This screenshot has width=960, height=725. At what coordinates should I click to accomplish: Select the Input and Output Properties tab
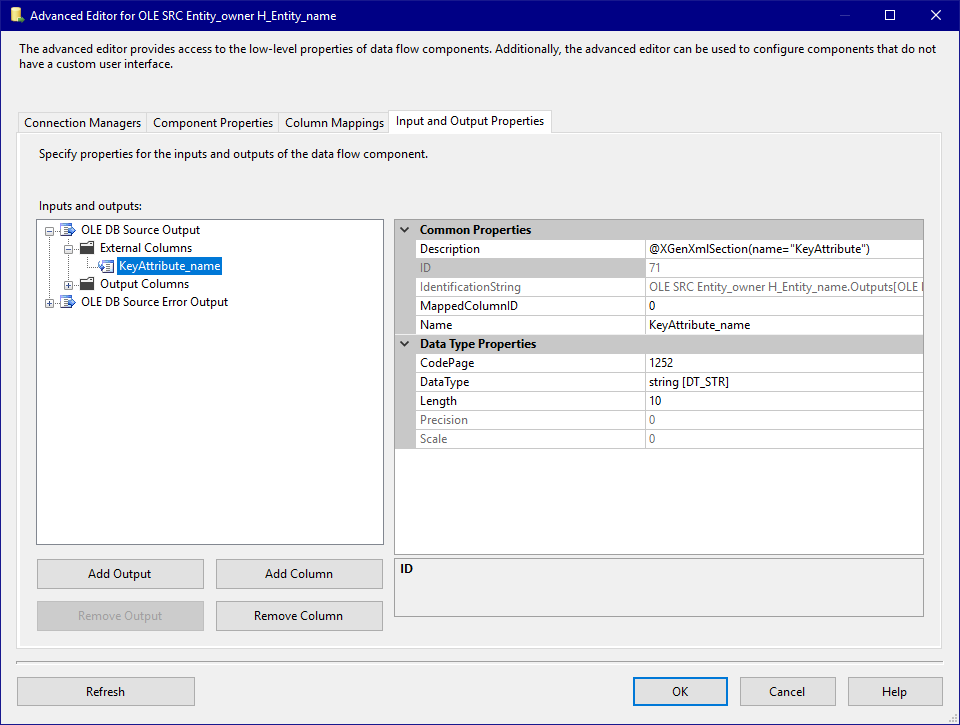coord(470,121)
